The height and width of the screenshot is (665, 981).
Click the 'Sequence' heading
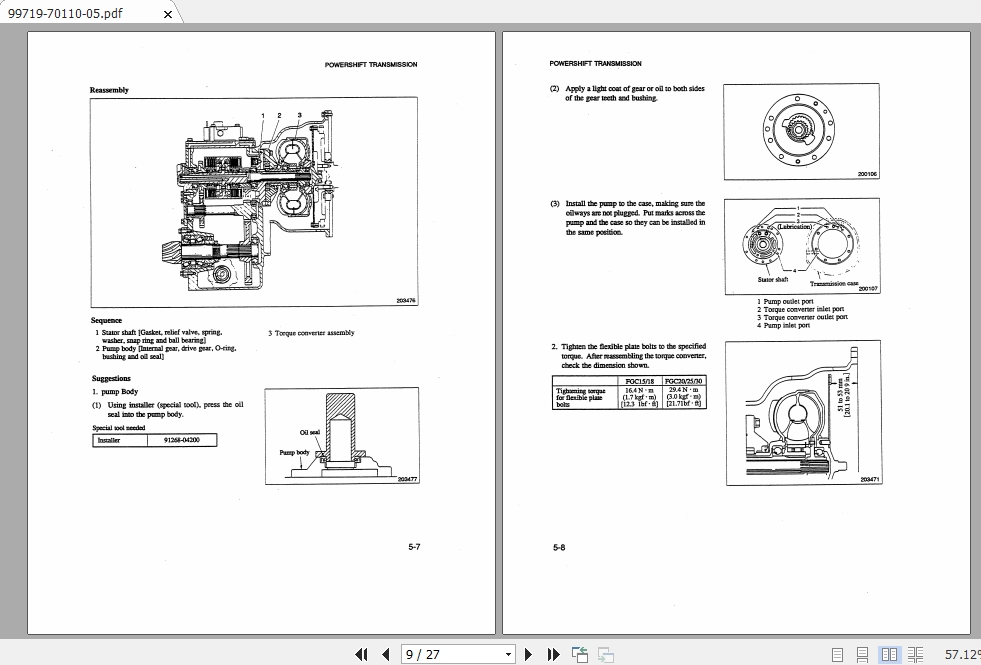[x=106, y=320]
